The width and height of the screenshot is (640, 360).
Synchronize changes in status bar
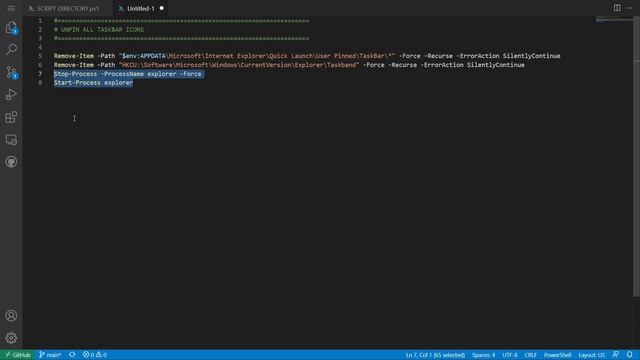pyautogui.click(x=72, y=355)
